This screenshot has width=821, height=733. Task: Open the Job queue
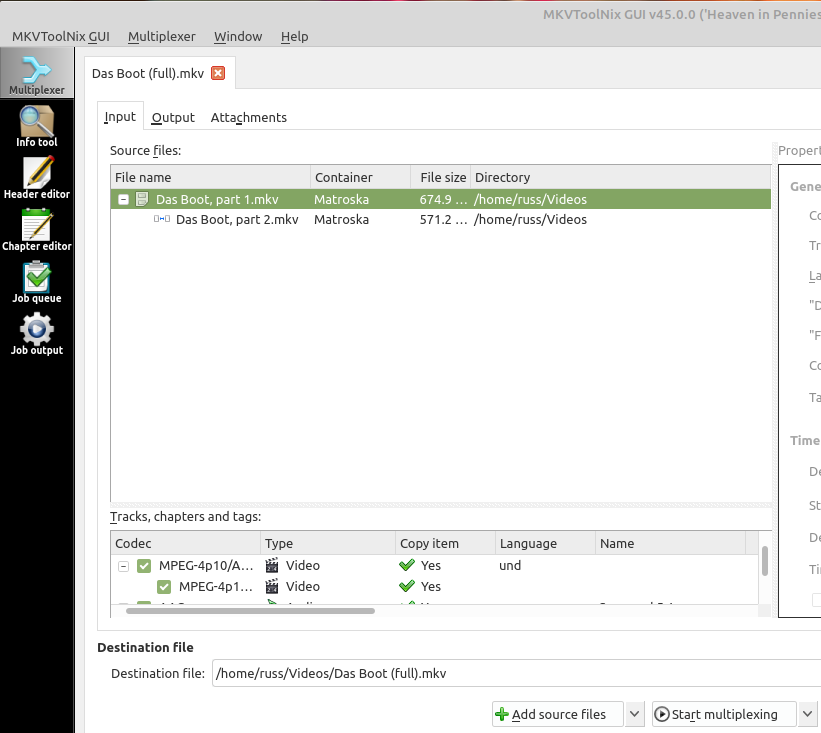point(37,283)
